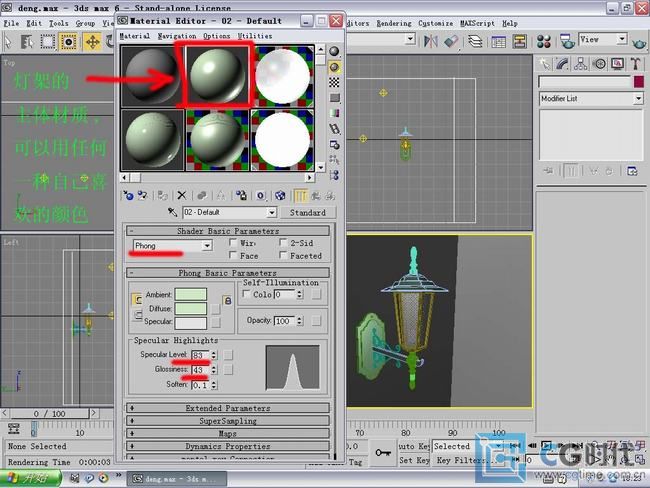
Task: Click the Specular color swatch
Action: 191,323
